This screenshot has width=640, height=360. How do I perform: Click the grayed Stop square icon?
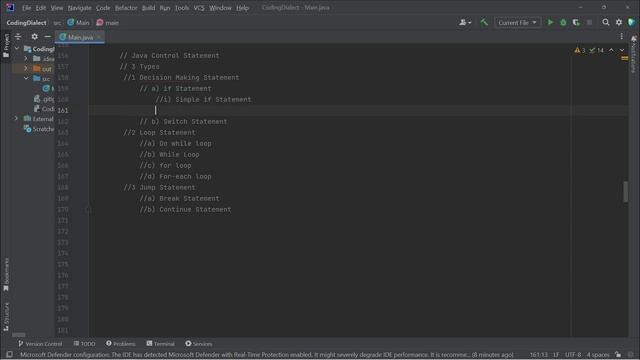tap(589, 22)
